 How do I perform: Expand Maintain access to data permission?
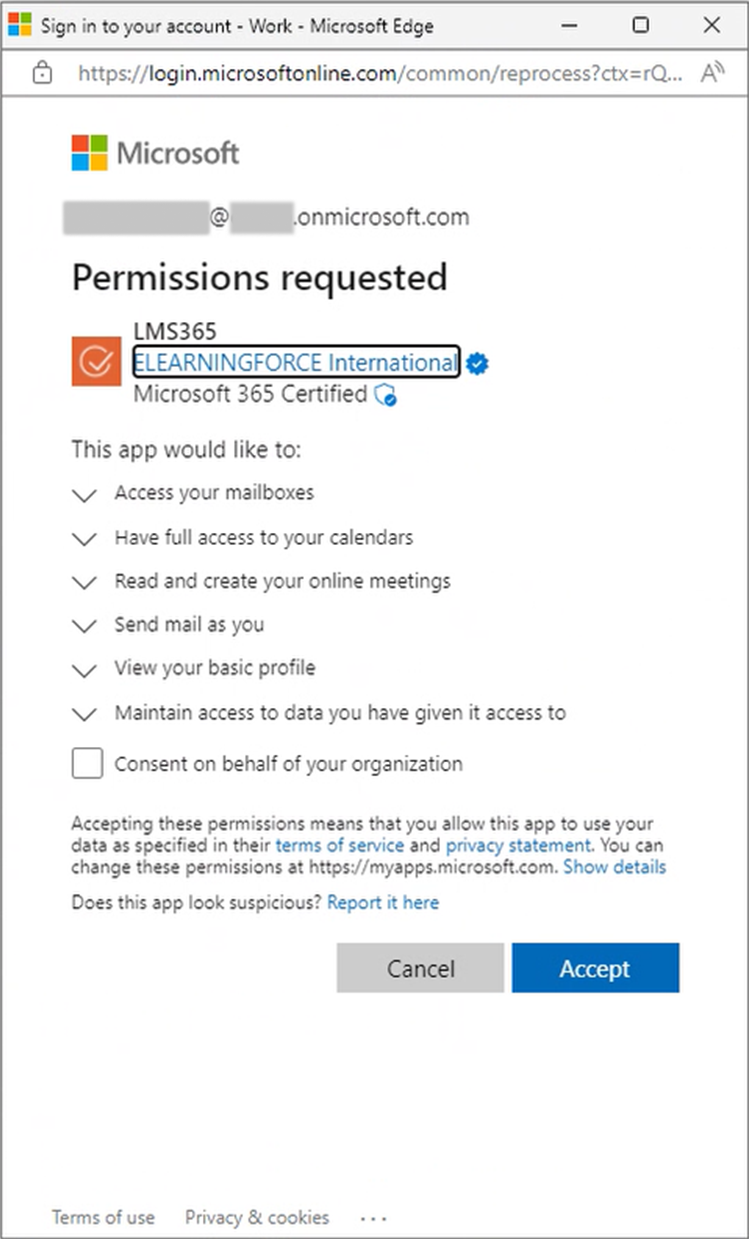tap(85, 714)
